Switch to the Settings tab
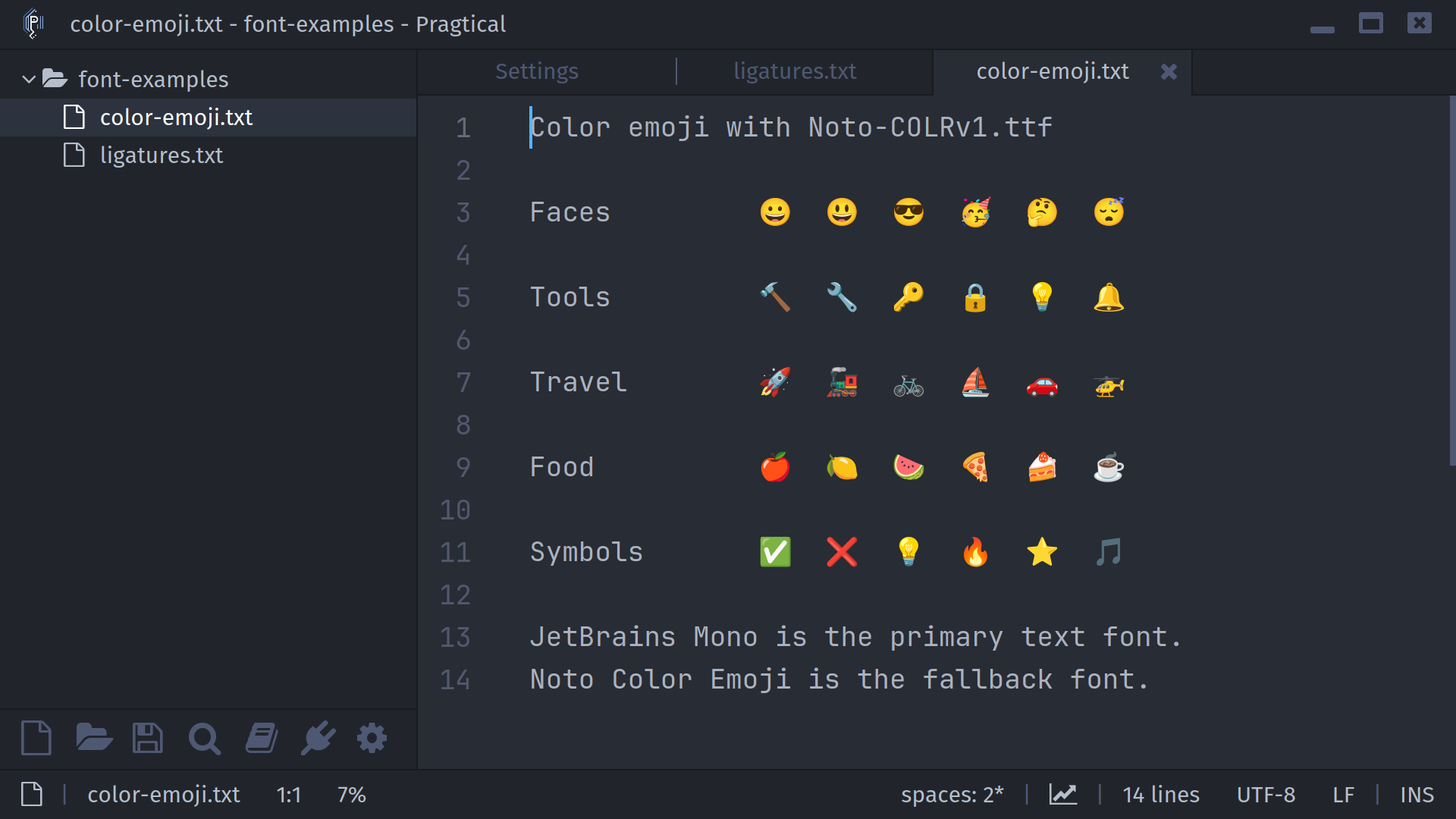 point(537,71)
